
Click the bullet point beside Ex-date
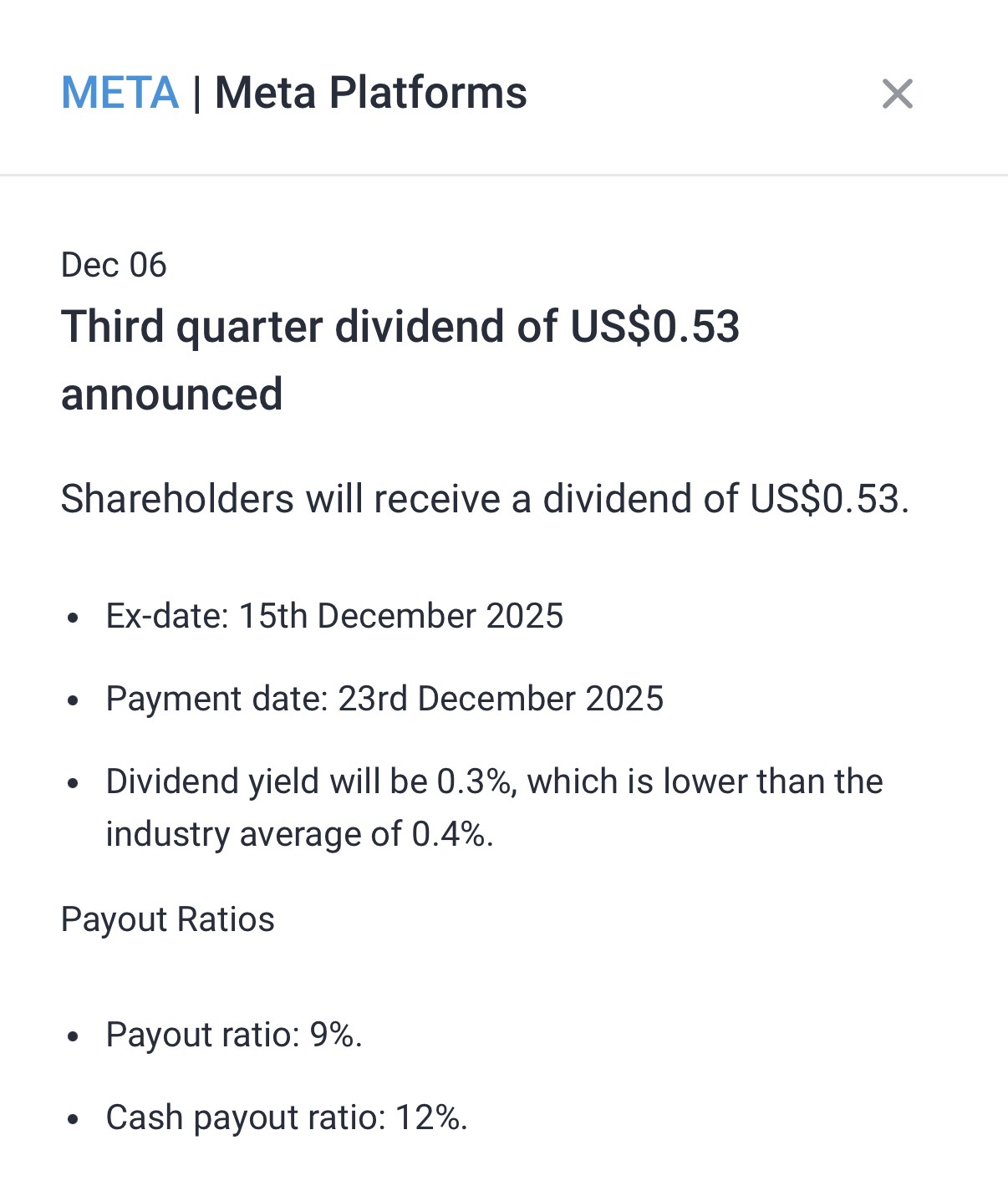(x=74, y=618)
